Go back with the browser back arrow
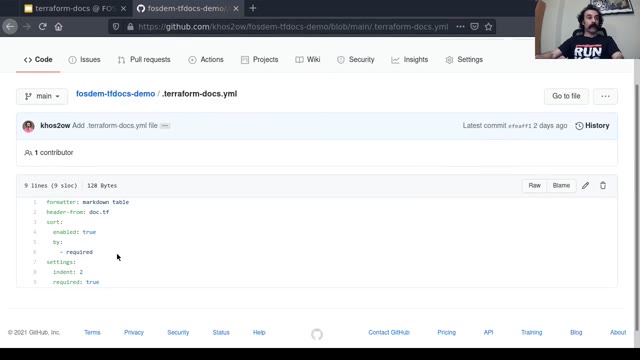The image size is (640, 360). pyautogui.click(x=10, y=27)
